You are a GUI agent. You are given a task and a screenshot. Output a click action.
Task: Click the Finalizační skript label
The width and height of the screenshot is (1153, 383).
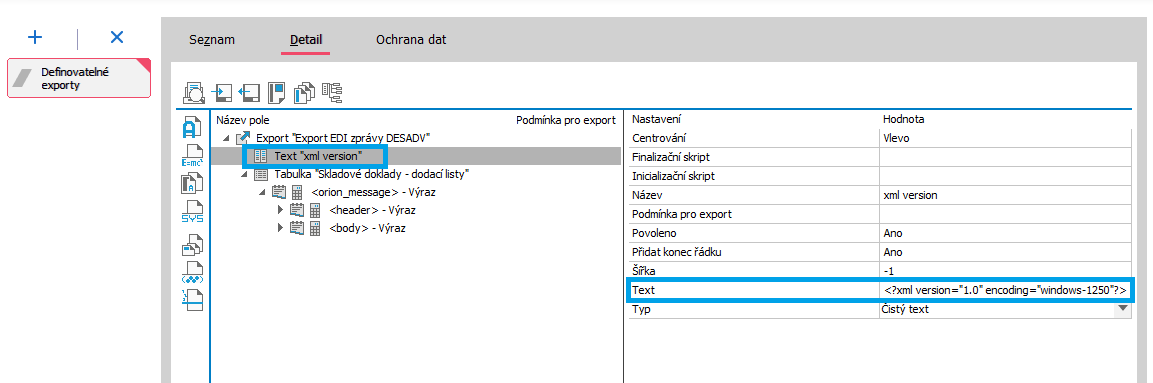(671, 157)
